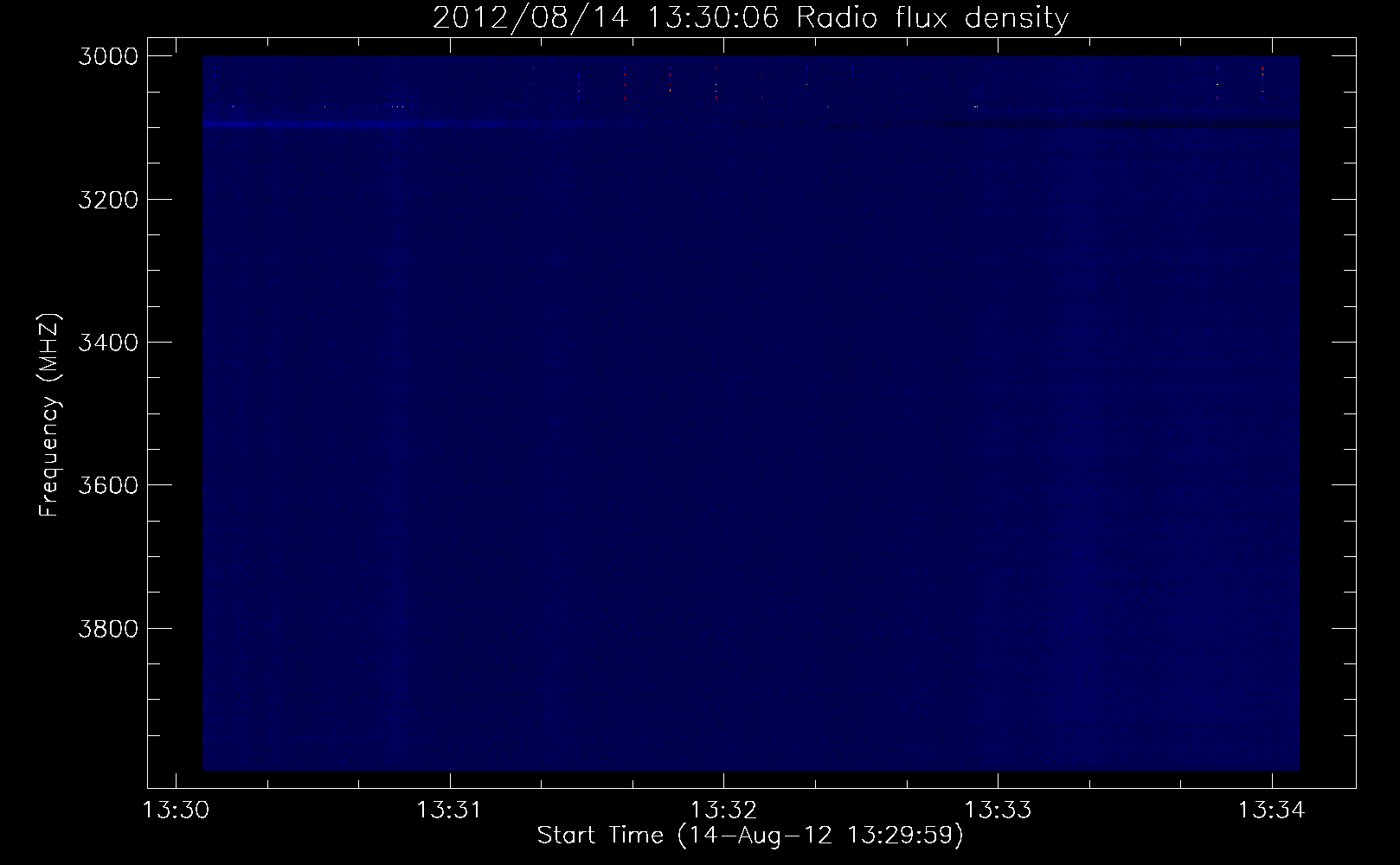Click the 13:30 time tick label
1400x865 pixels.
coord(177,811)
